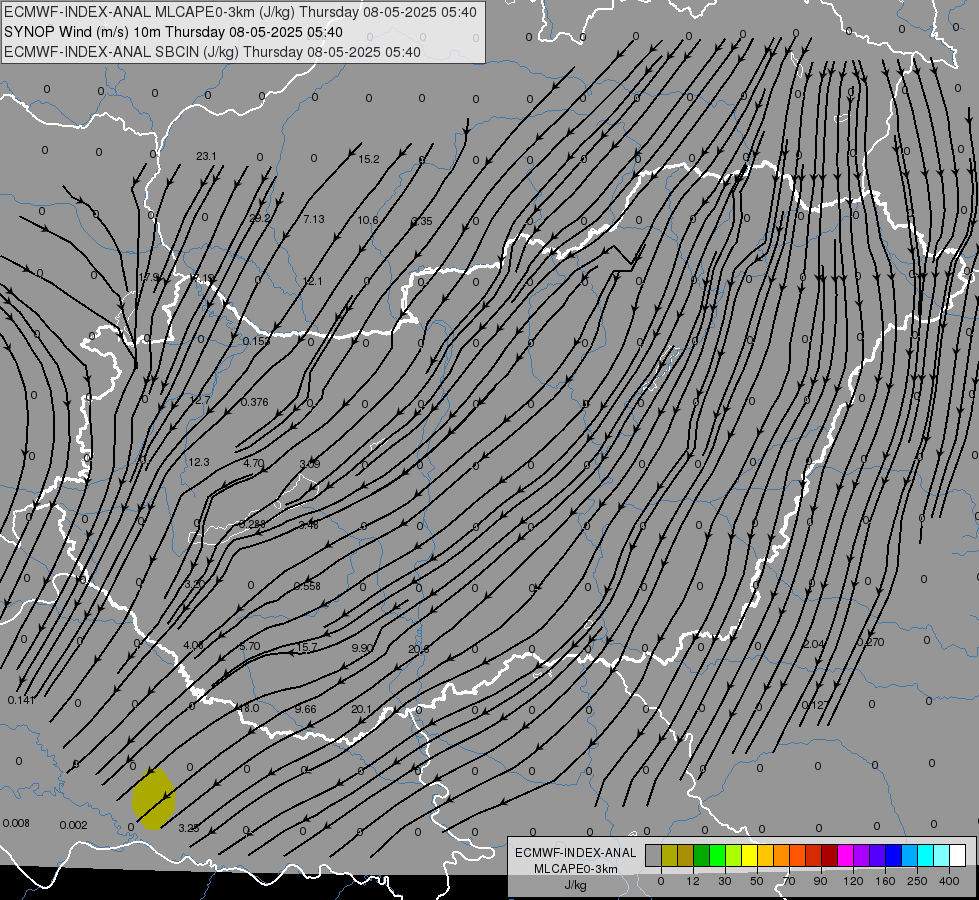
Task: Click the pure yellow legend swatch
Action: click(x=749, y=856)
